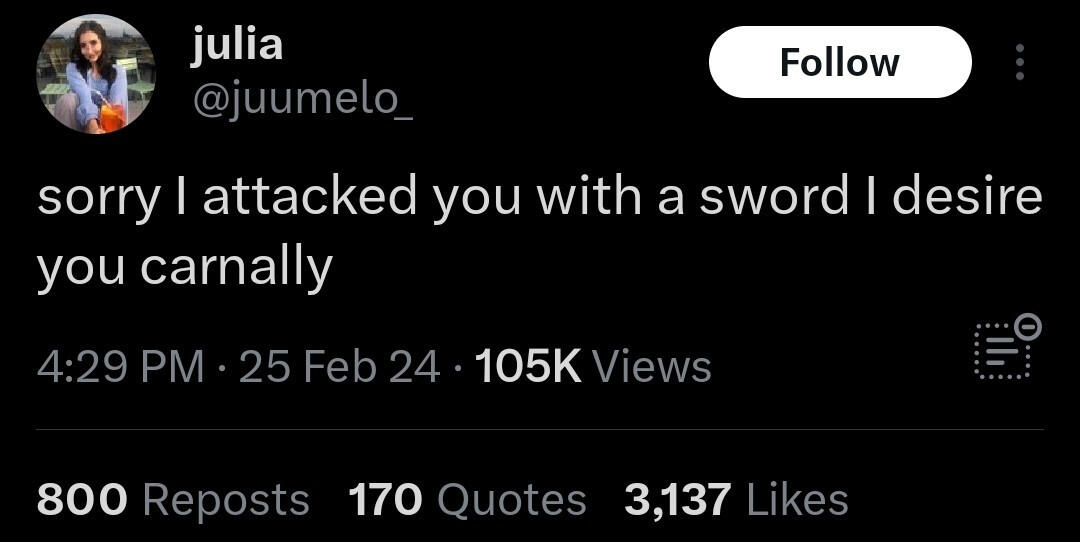See who liked via 3,137 count

677,499
